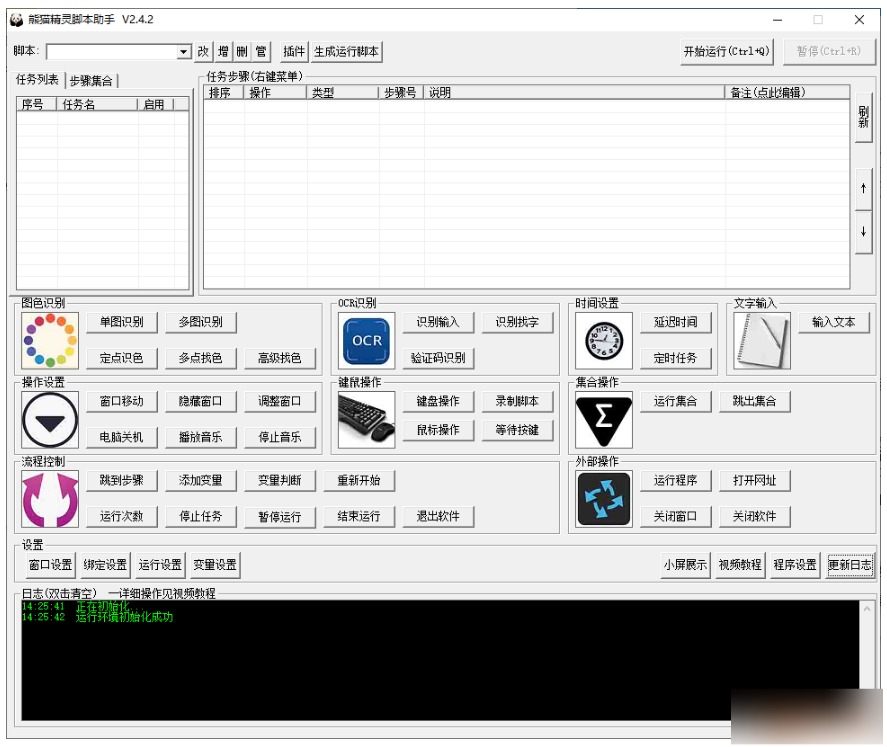Click the 多图识别 button
The height and width of the screenshot is (747, 887).
[x=201, y=322]
